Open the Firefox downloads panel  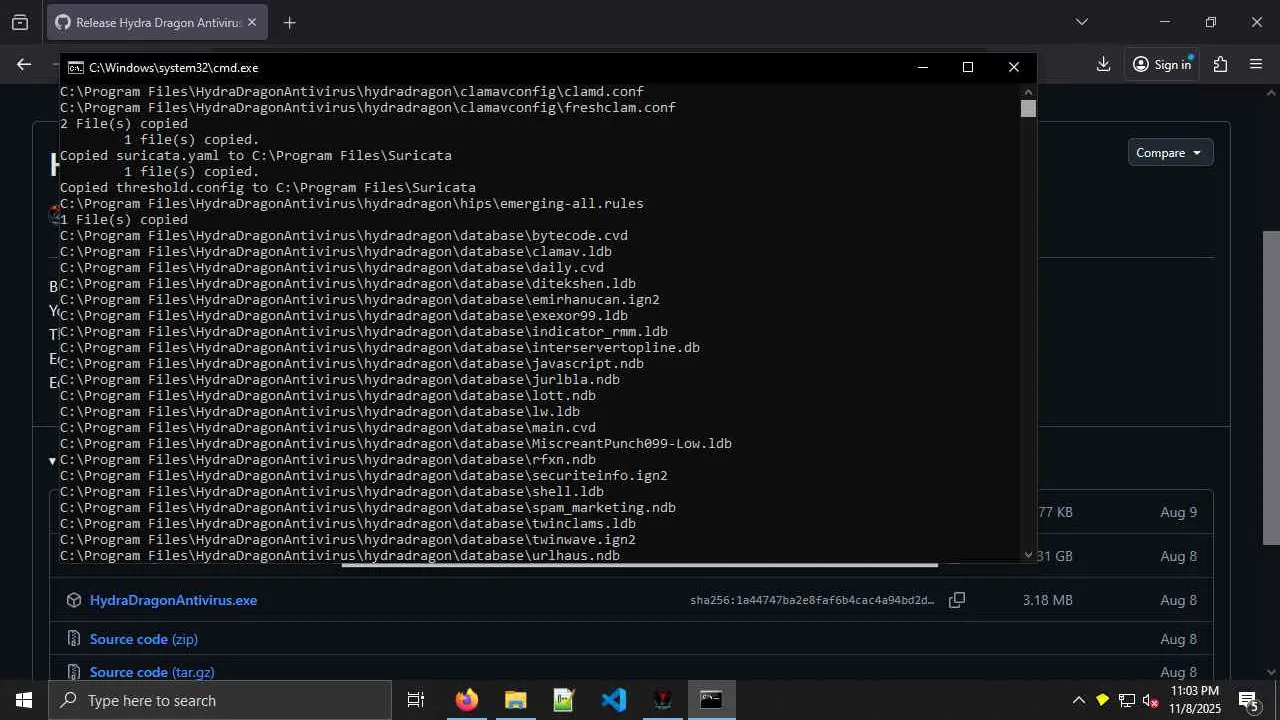[1103, 64]
